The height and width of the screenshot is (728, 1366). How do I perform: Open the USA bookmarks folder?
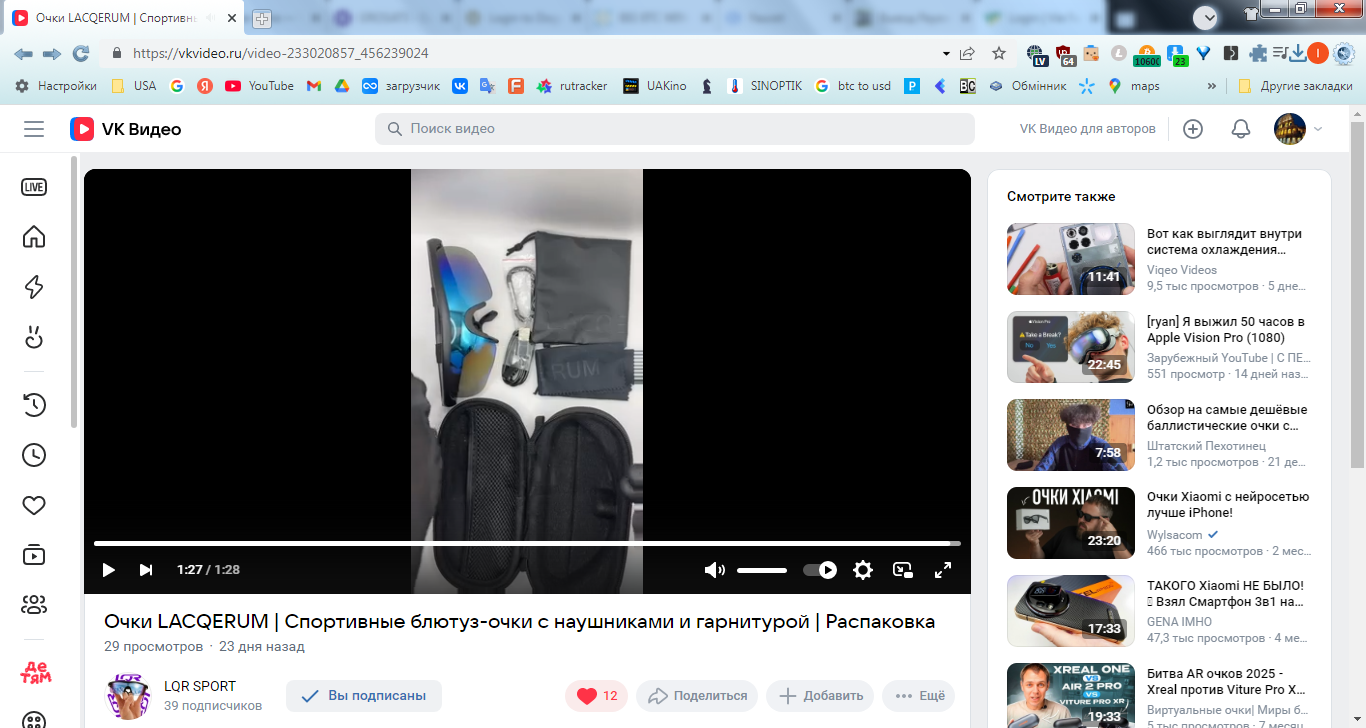click(134, 86)
